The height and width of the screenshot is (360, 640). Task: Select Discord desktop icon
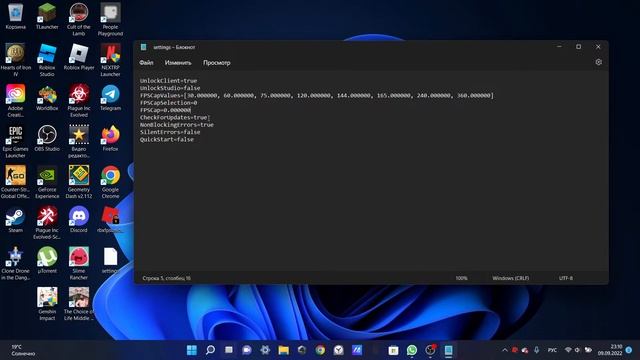(x=79, y=220)
